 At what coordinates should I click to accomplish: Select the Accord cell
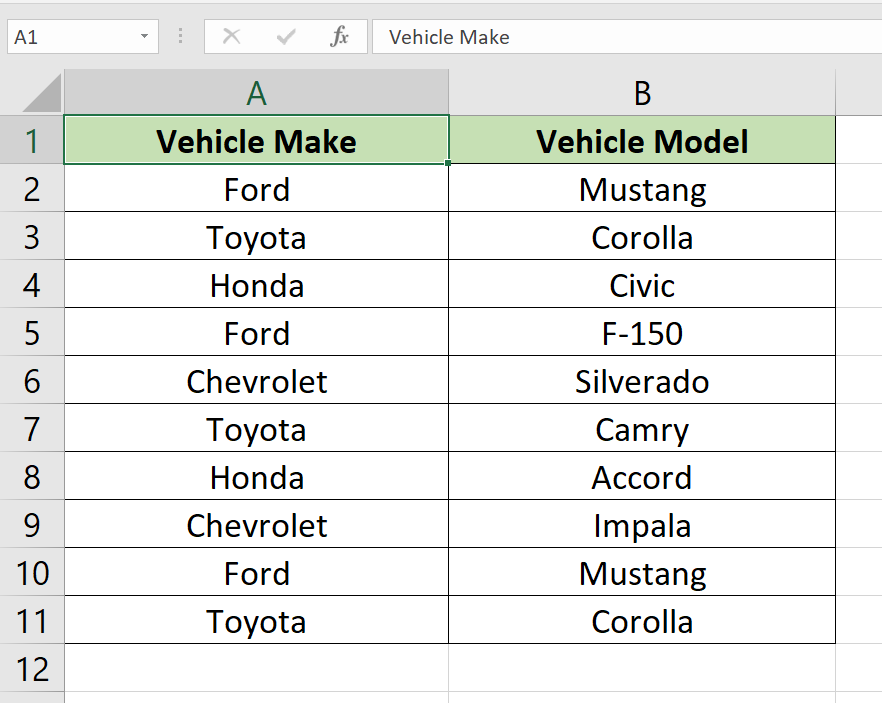[642, 476]
